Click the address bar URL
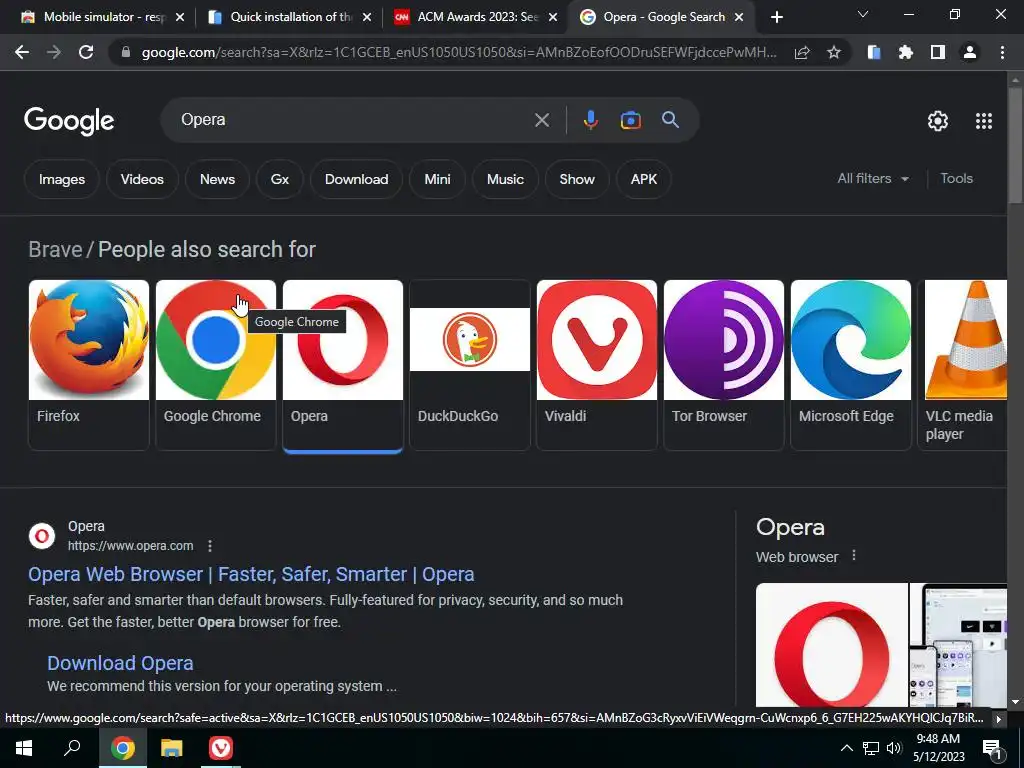Viewport: 1024px width, 768px height. pos(458,52)
